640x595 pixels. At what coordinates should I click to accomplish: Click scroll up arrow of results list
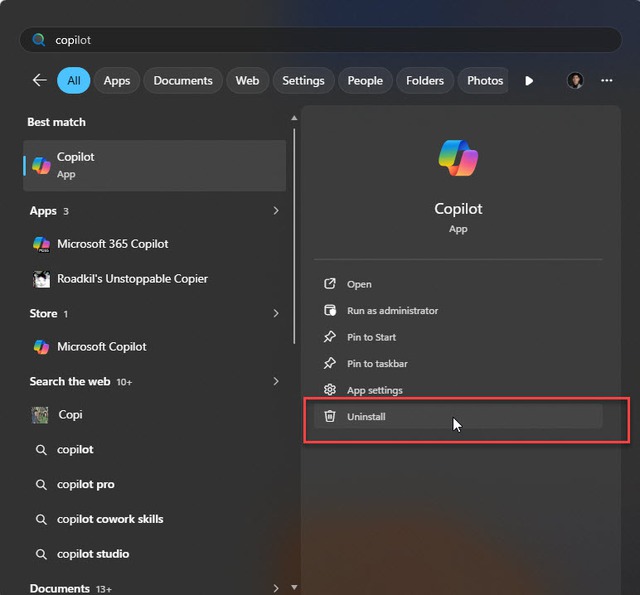pos(294,118)
